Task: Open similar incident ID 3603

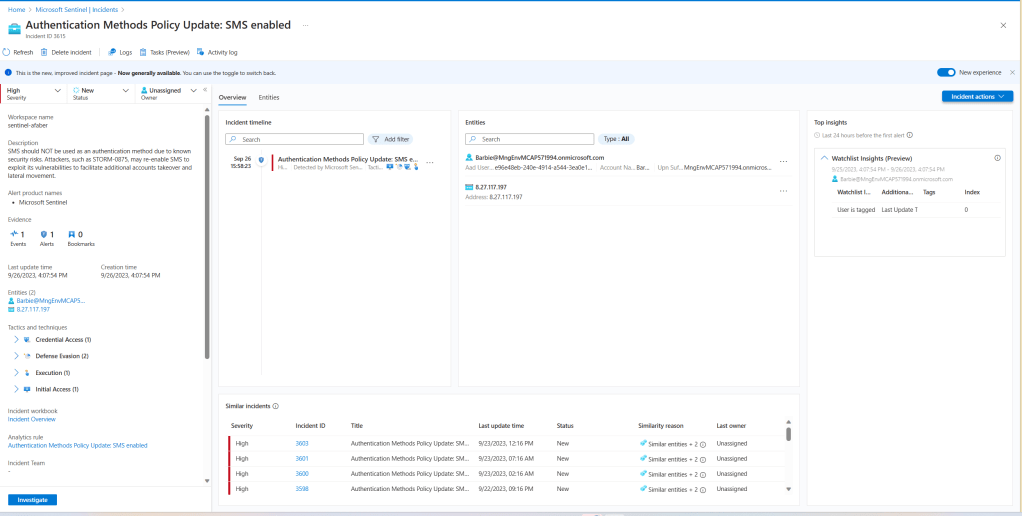Action: pos(302,443)
